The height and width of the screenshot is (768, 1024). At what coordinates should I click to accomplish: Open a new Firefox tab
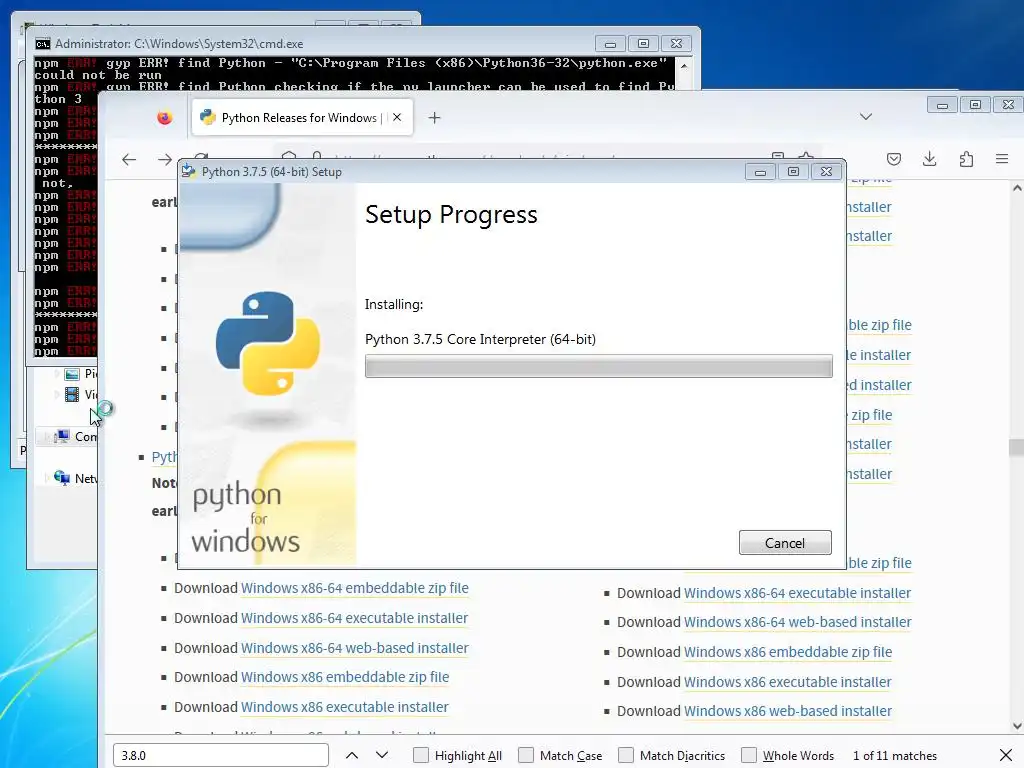coord(434,118)
